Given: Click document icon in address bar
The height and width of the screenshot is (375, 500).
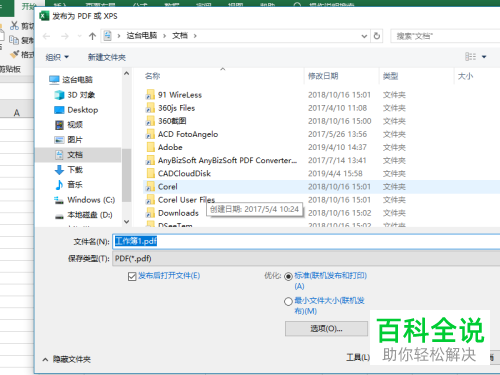Looking at the screenshot, I should coord(107,36).
